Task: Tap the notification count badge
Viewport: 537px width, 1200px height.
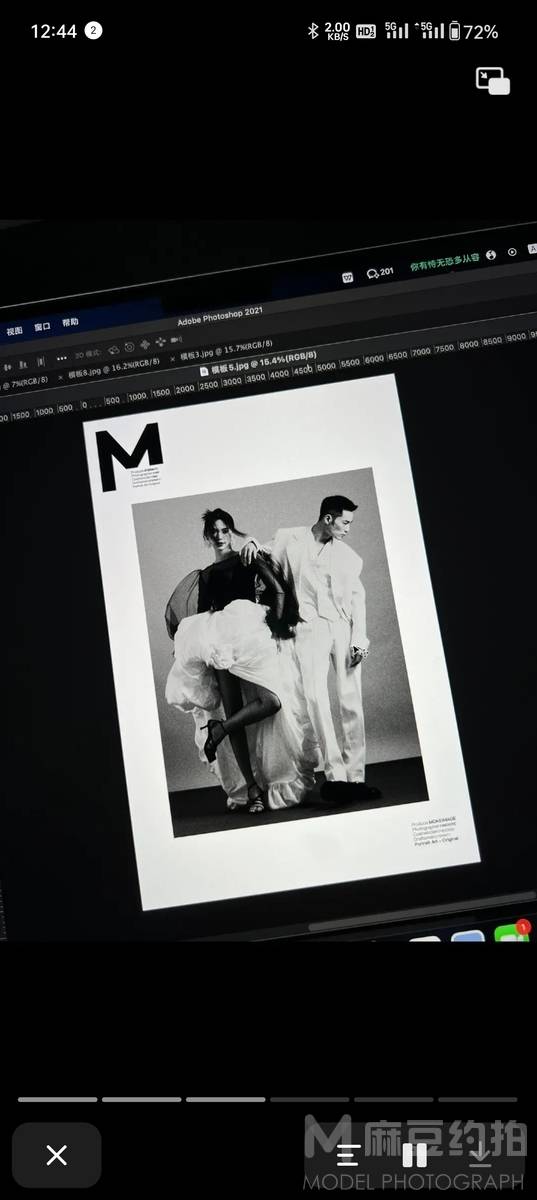Action: 93,31
